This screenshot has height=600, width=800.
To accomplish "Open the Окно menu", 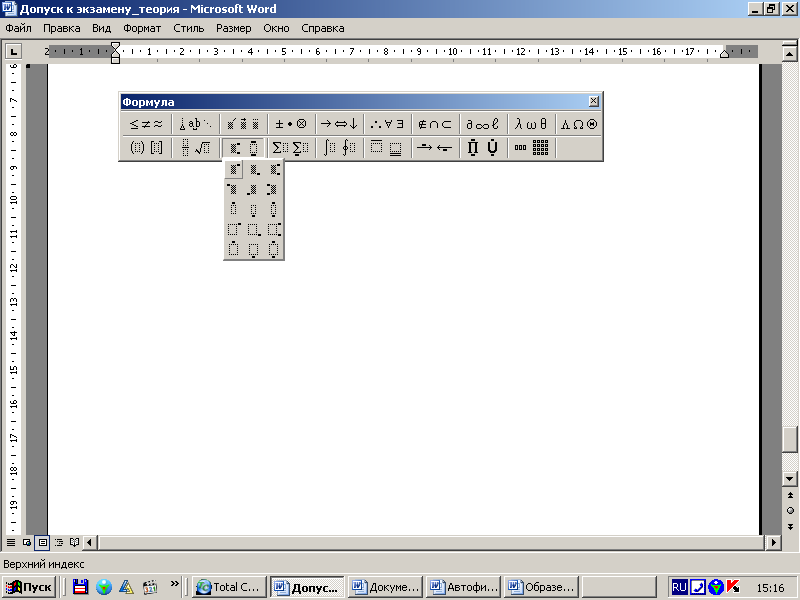I will coord(277,28).
